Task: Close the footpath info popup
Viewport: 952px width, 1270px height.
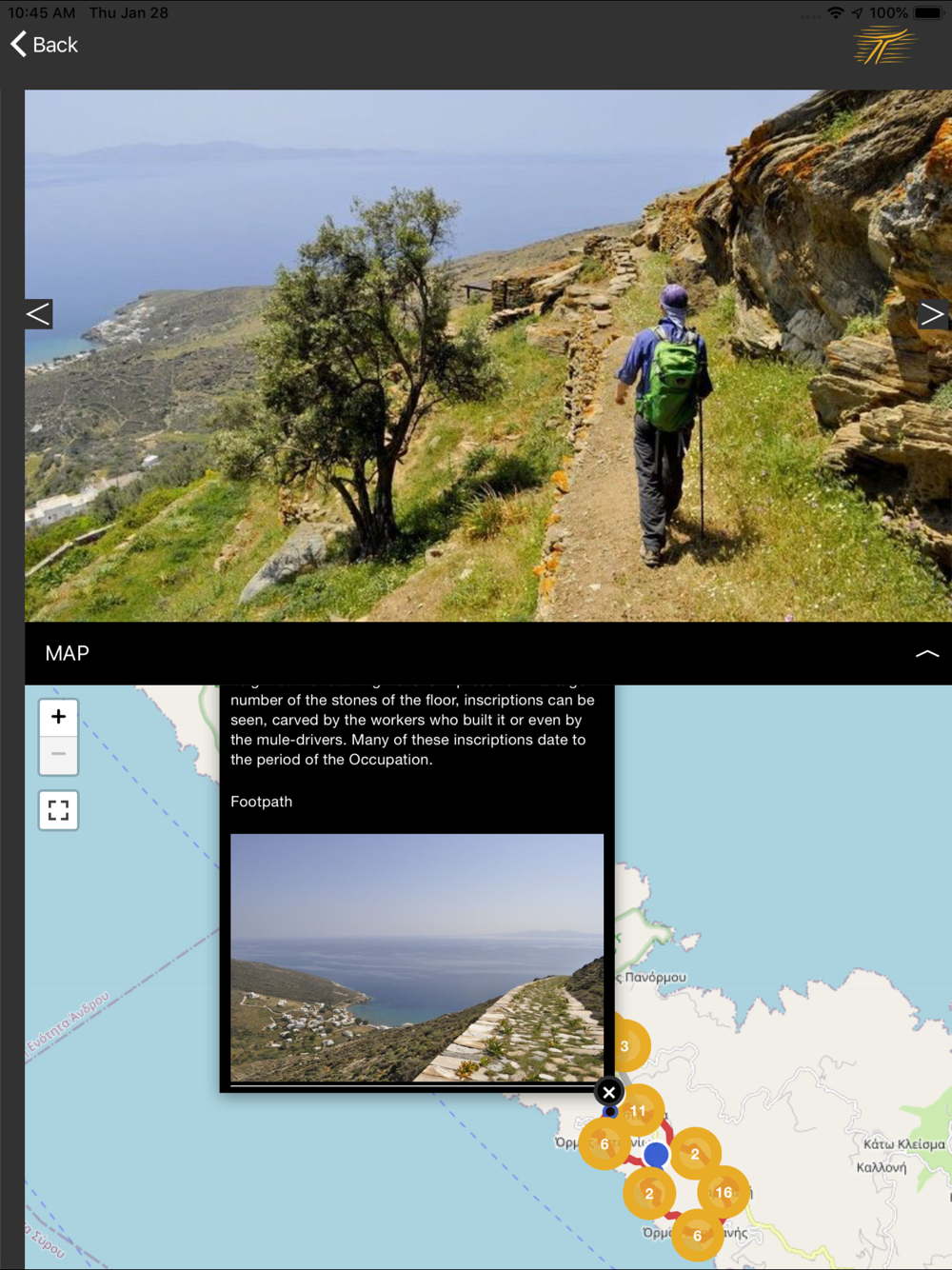Action: [x=609, y=1092]
